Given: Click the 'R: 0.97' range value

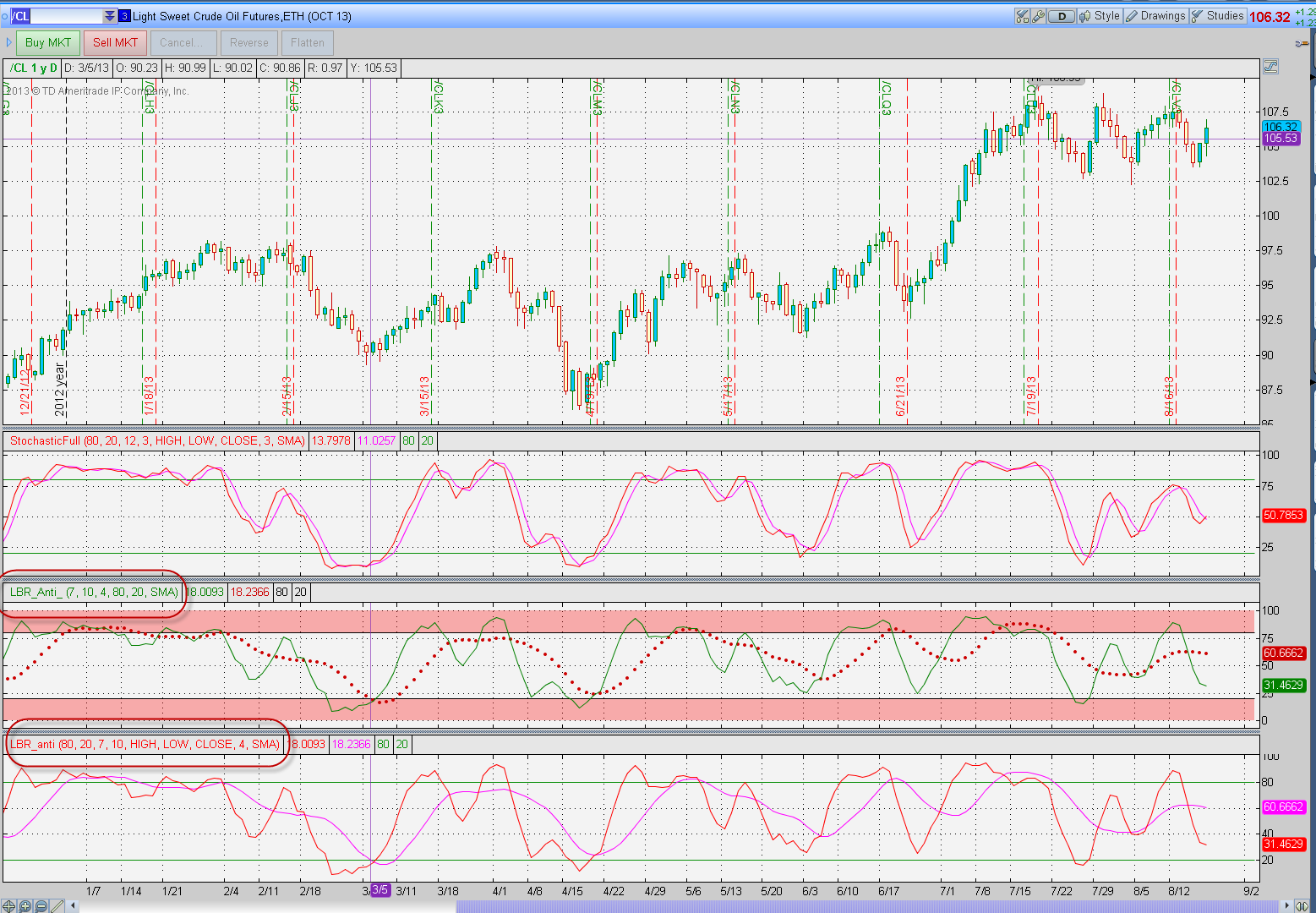Looking at the screenshot, I should (325, 68).
